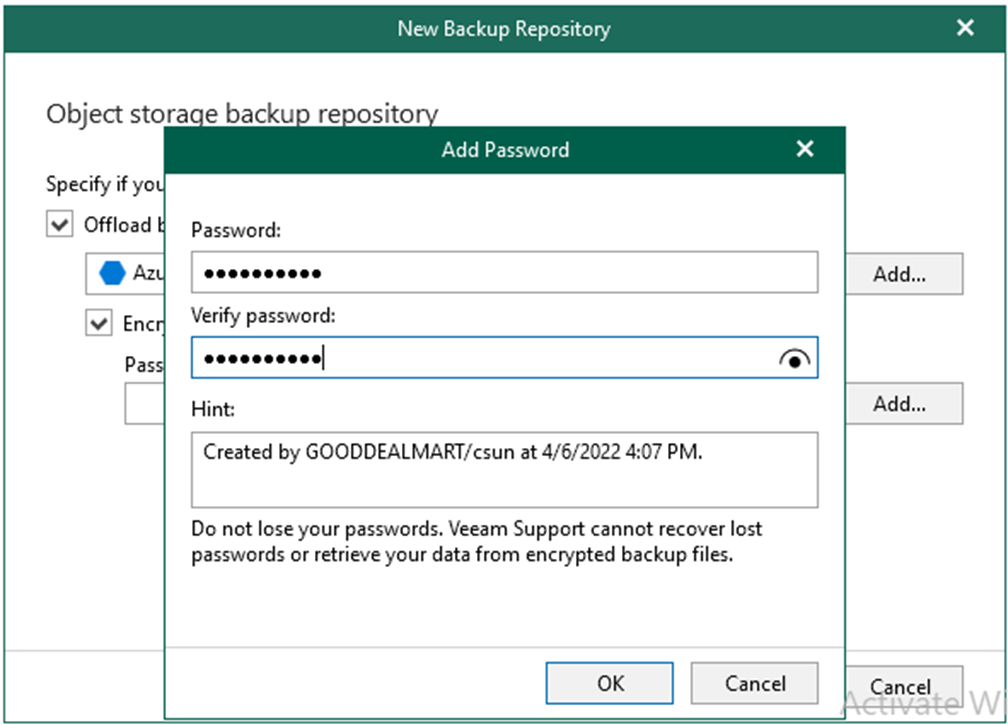Viewport: 1008px width, 725px height.
Task: Click the Verify password input field
Action: point(504,357)
